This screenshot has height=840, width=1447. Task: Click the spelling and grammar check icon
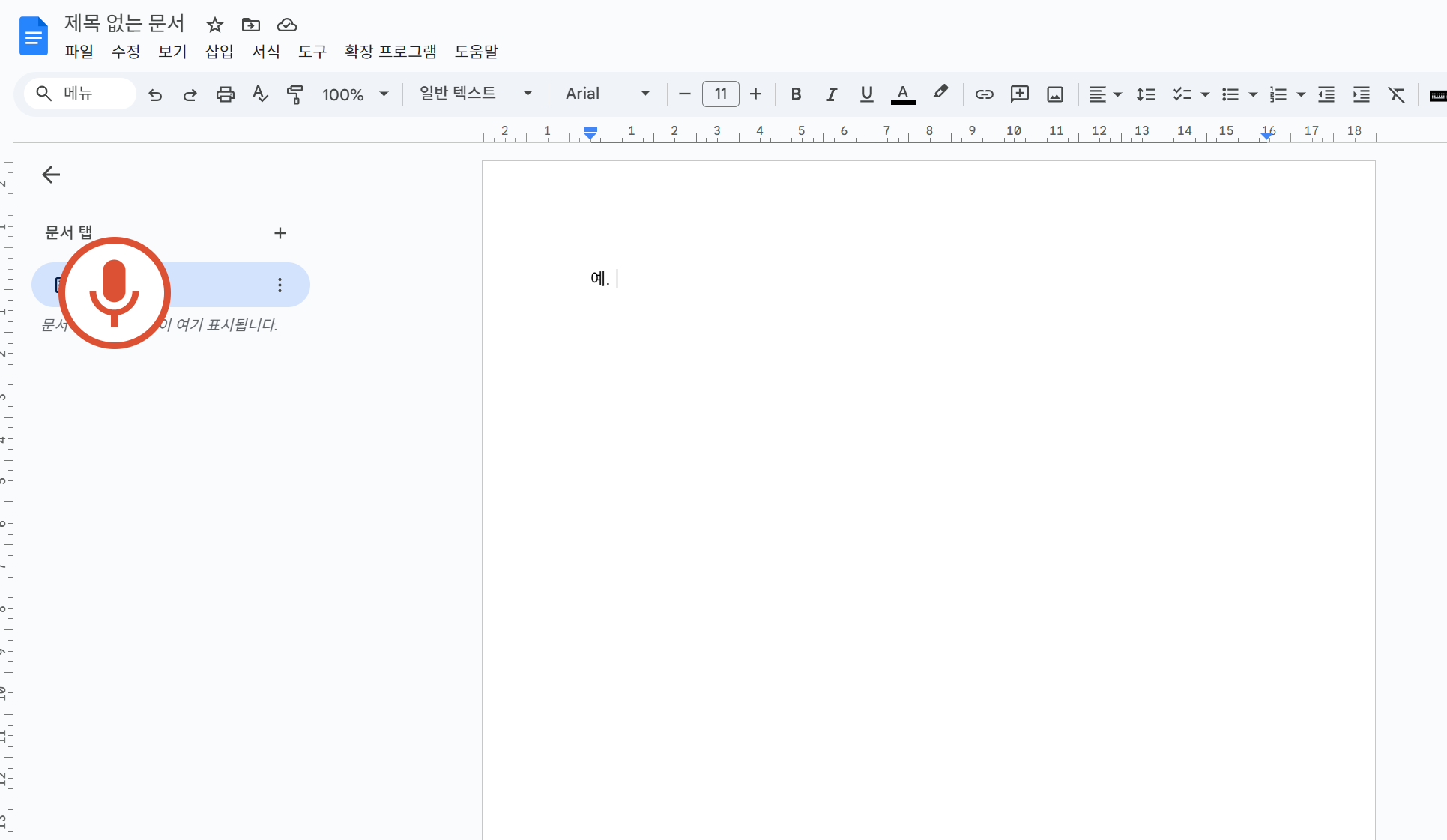(x=260, y=94)
